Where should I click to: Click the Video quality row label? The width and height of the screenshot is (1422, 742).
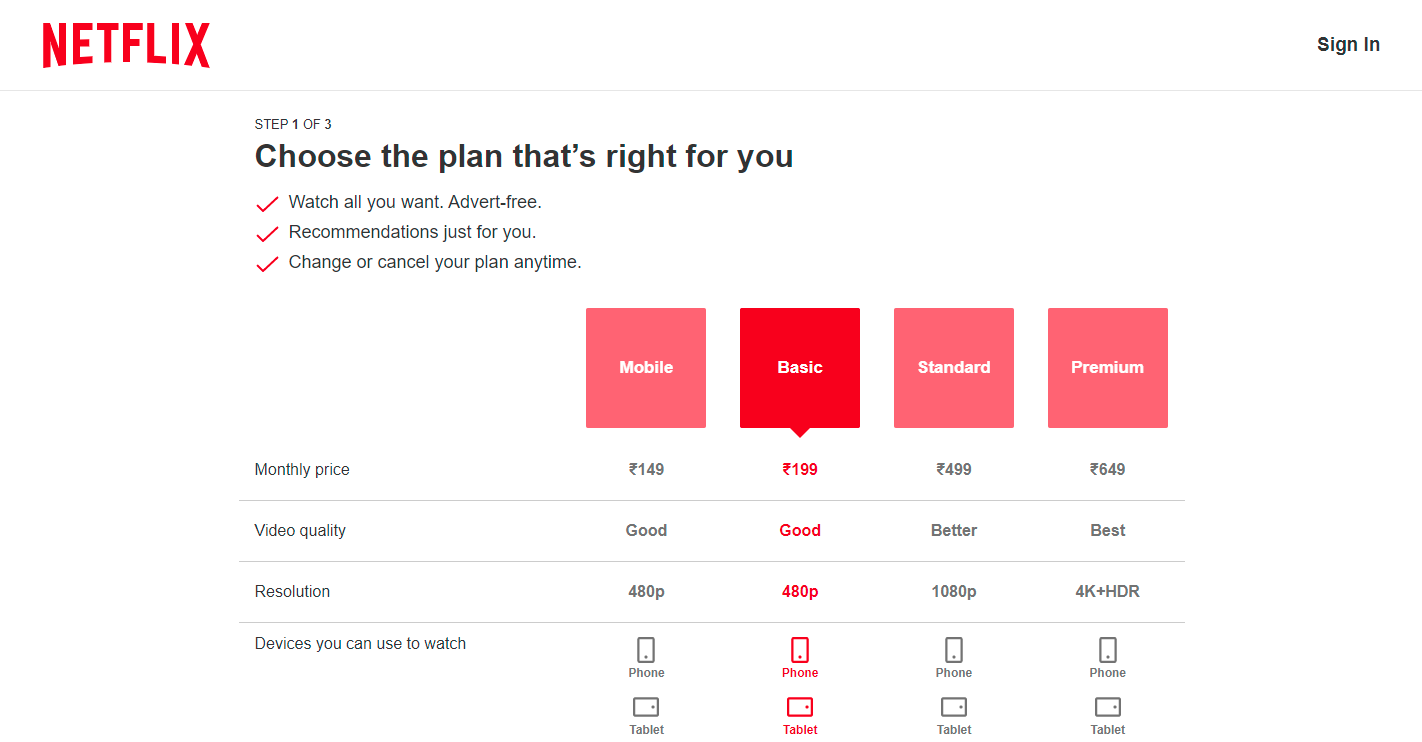[300, 530]
